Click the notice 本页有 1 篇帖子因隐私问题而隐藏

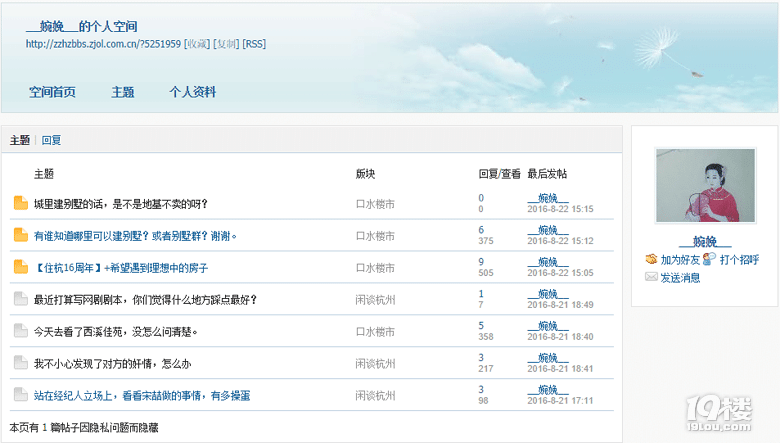click(84, 427)
